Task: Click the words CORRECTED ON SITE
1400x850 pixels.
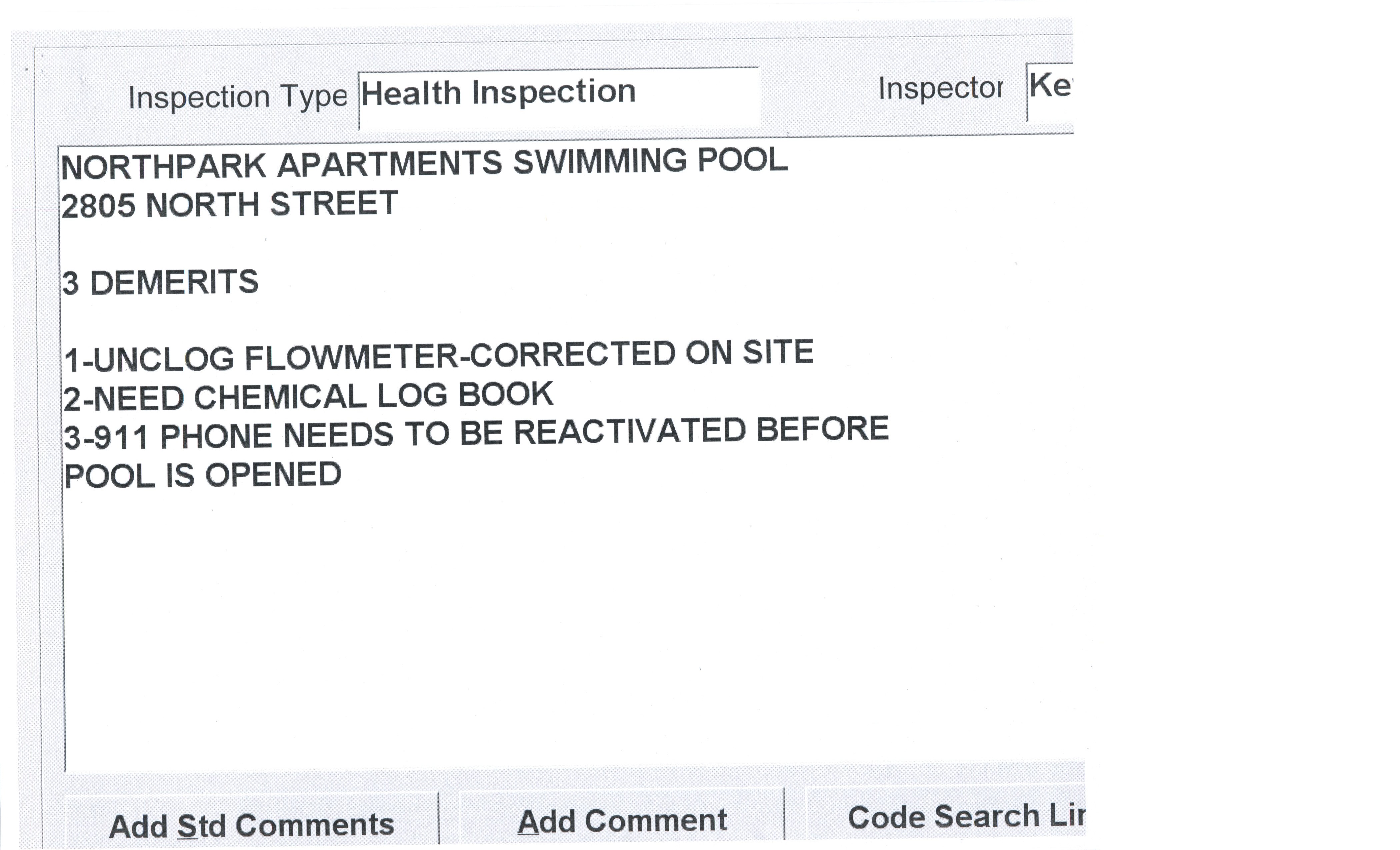Action: coord(641,353)
